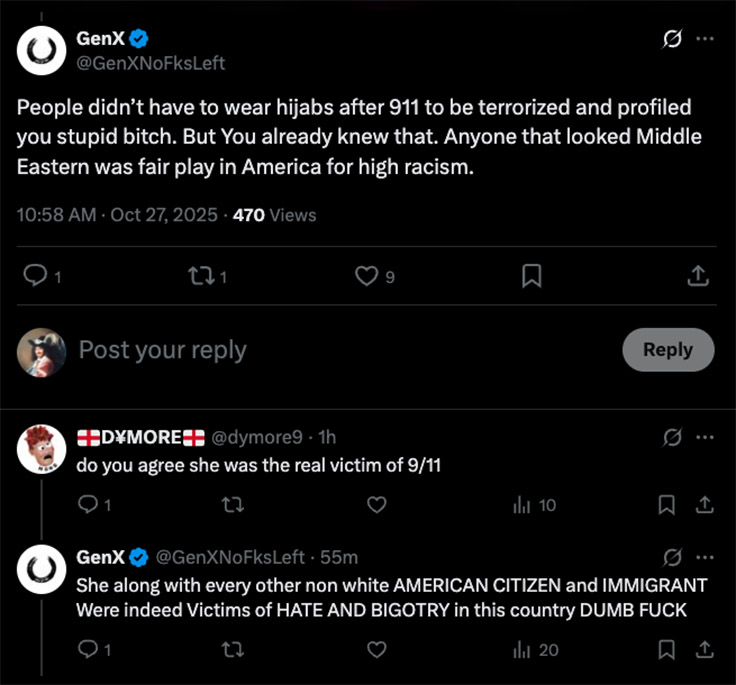
Task: Open D¥MORE profile avatar
Action: pos(42,448)
